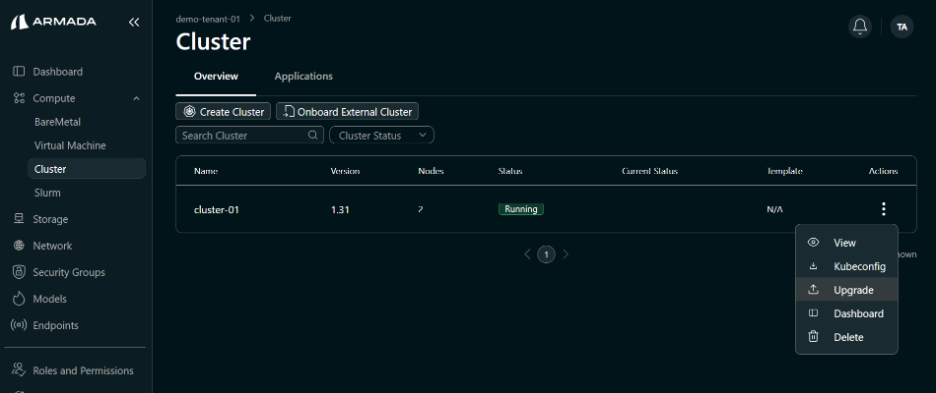The image size is (936, 393).
Task: Click the Roles and Permissions icon
Action: click(x=19, y=370)
